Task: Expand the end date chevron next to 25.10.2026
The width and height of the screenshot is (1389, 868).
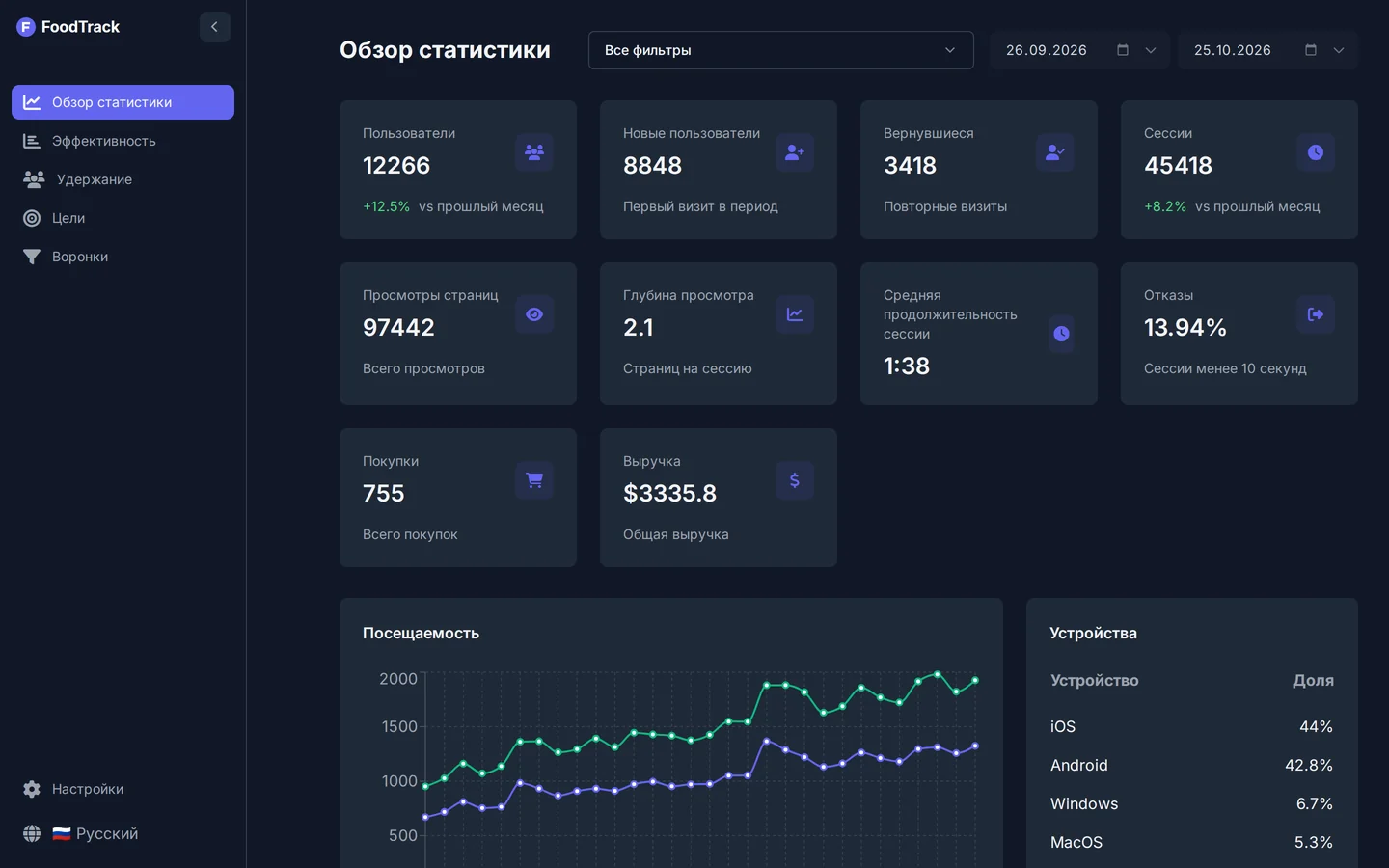Action: point(1339,50)
